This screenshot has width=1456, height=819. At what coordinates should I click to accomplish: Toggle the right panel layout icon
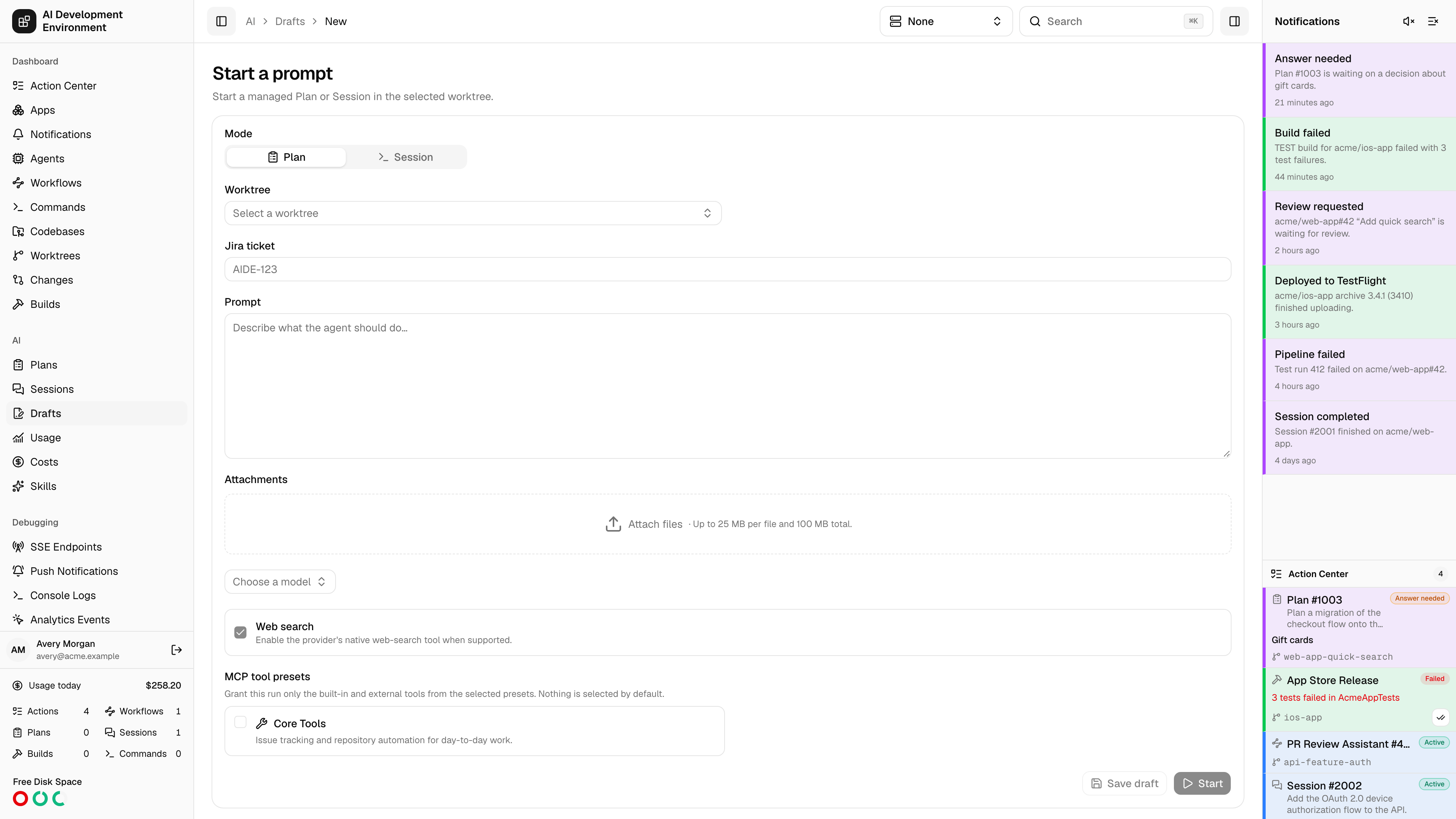1235,22
